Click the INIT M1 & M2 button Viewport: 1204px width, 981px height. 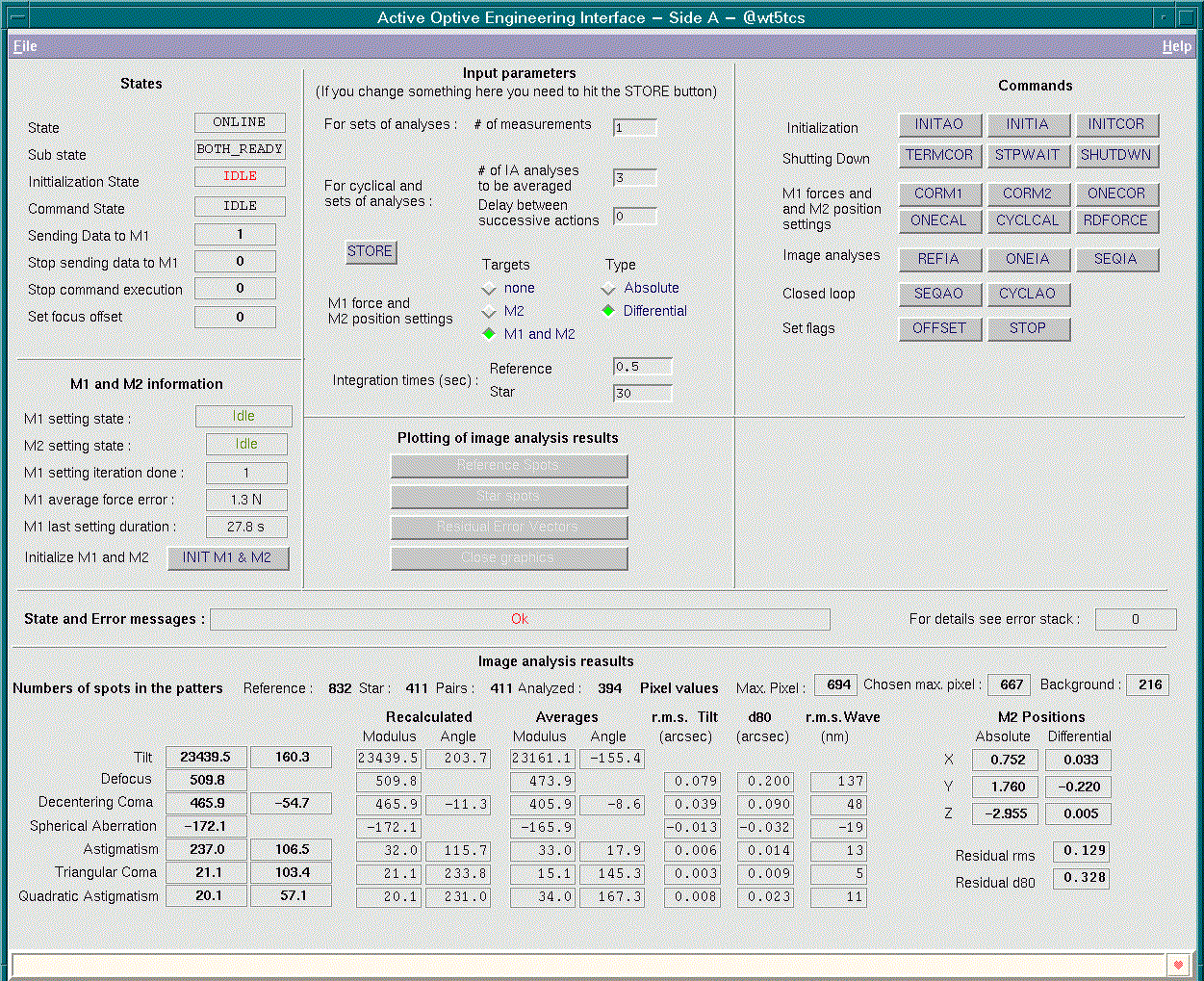pos(228,558)
